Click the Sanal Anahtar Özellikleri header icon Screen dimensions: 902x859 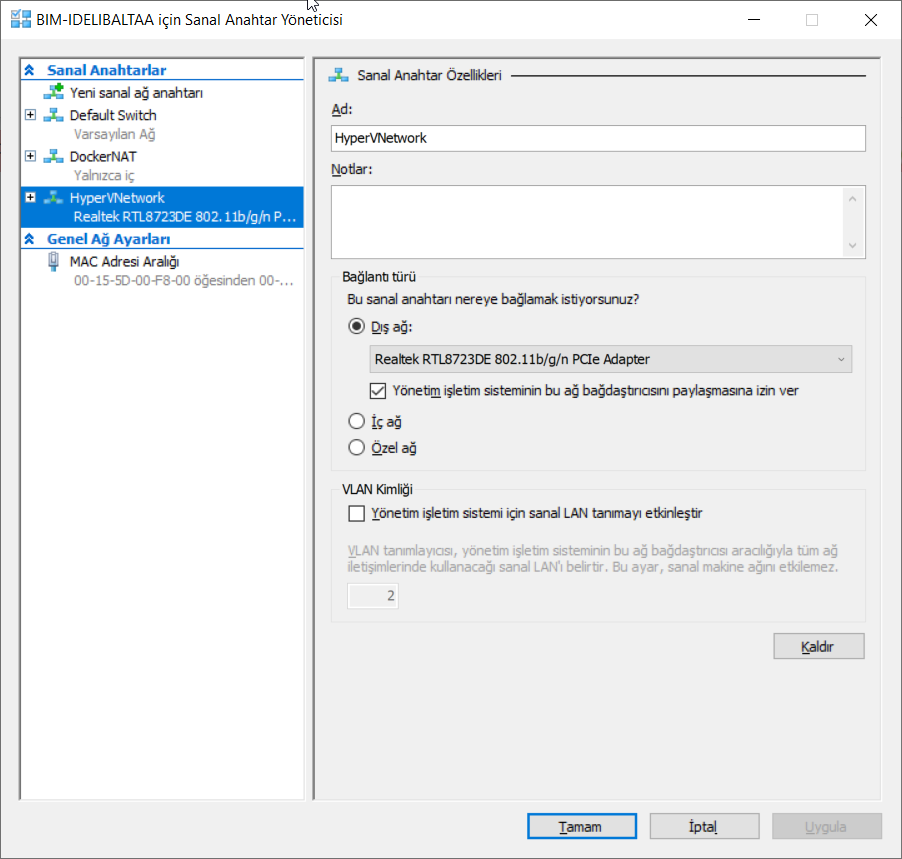tap(339, 75)
